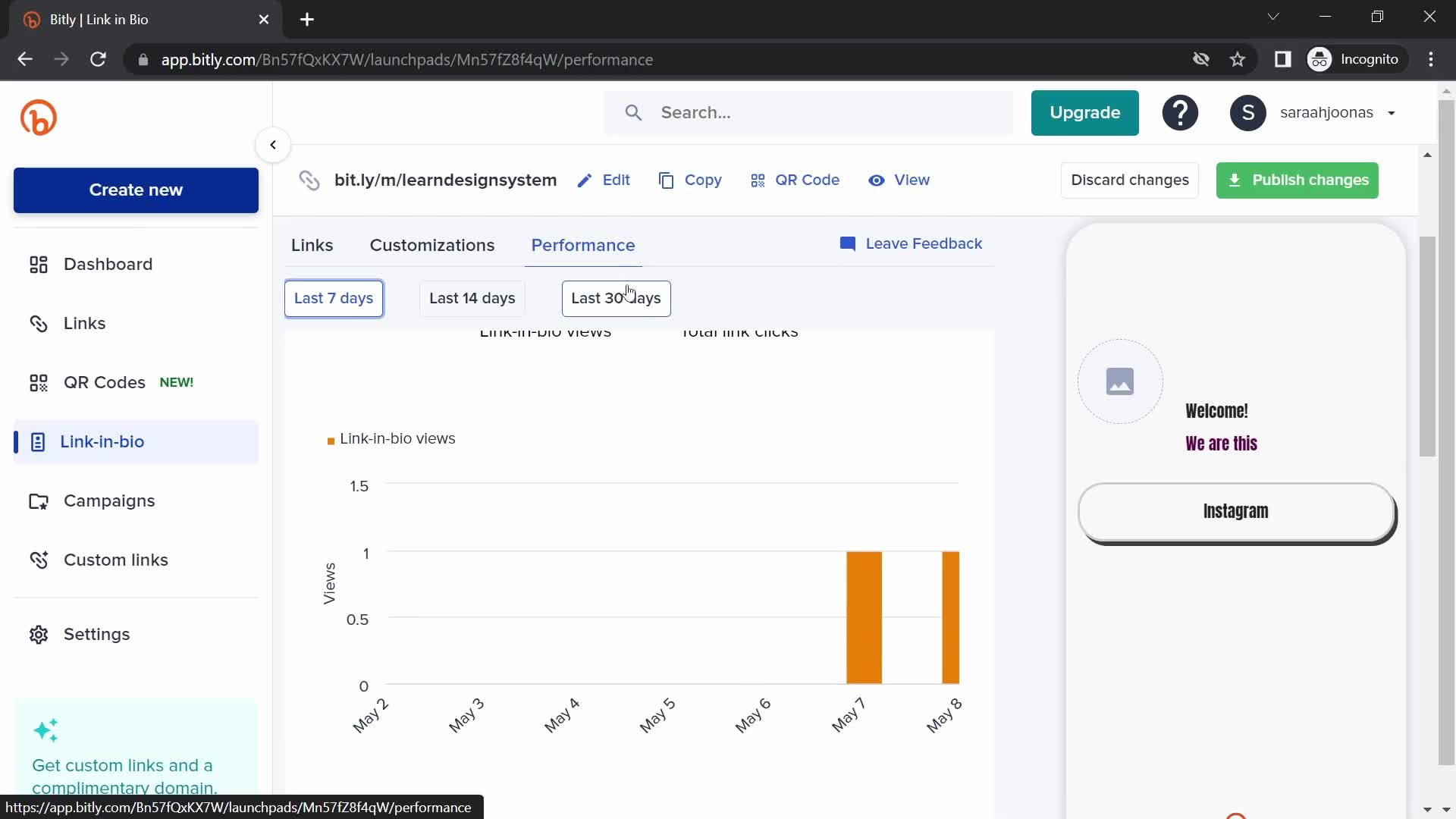This screenshot has height=819, width=1456.
Task: Click Edit with pencil icon
Action: [604, 180]
